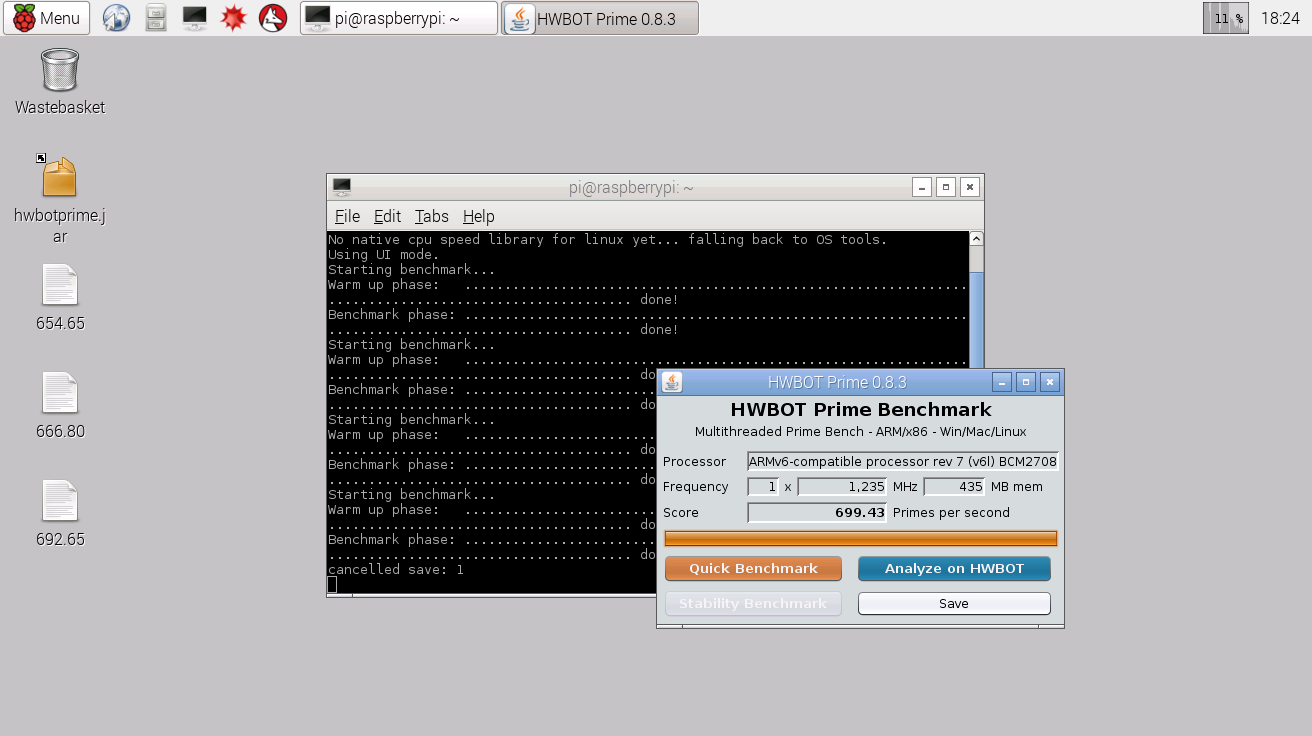Open the Raspberry Pi Menu
Screen dimensions: 1312x736
46,18
